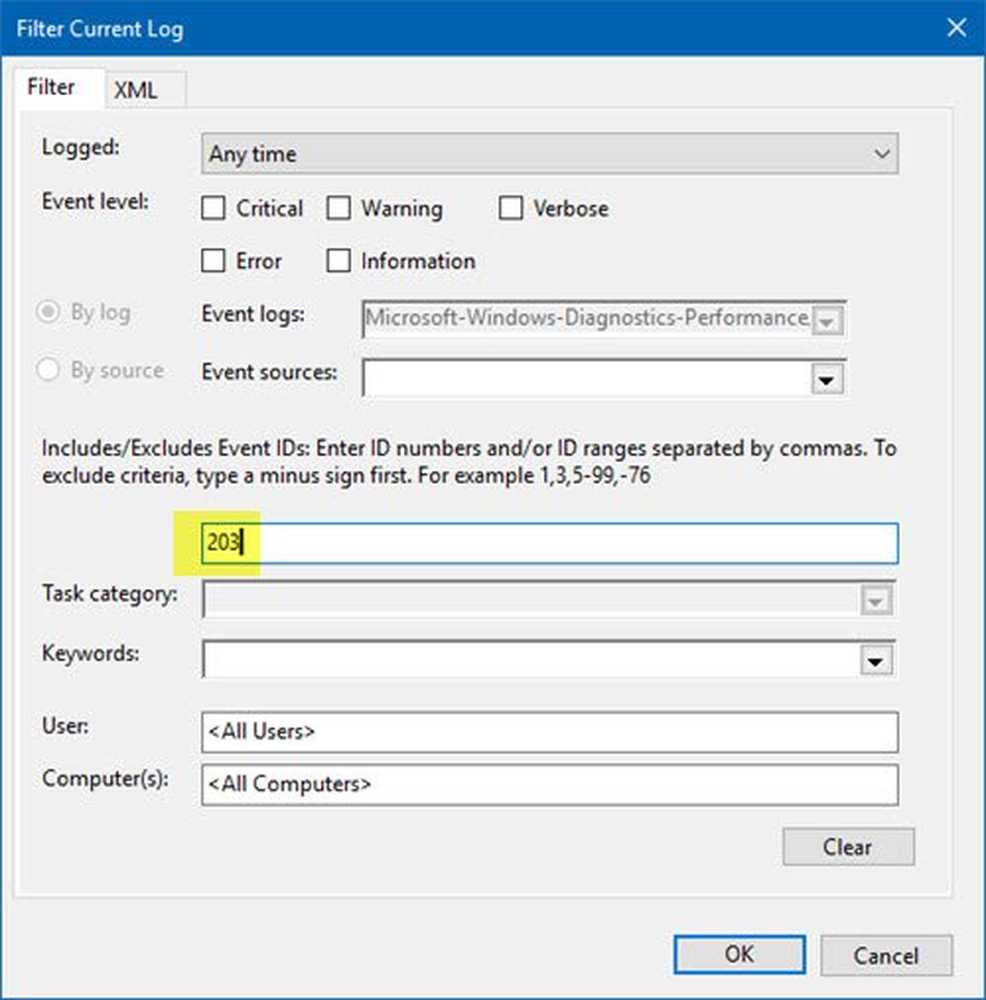
Task: Close the Filter Current Log dialog
Action: [956, 27]
